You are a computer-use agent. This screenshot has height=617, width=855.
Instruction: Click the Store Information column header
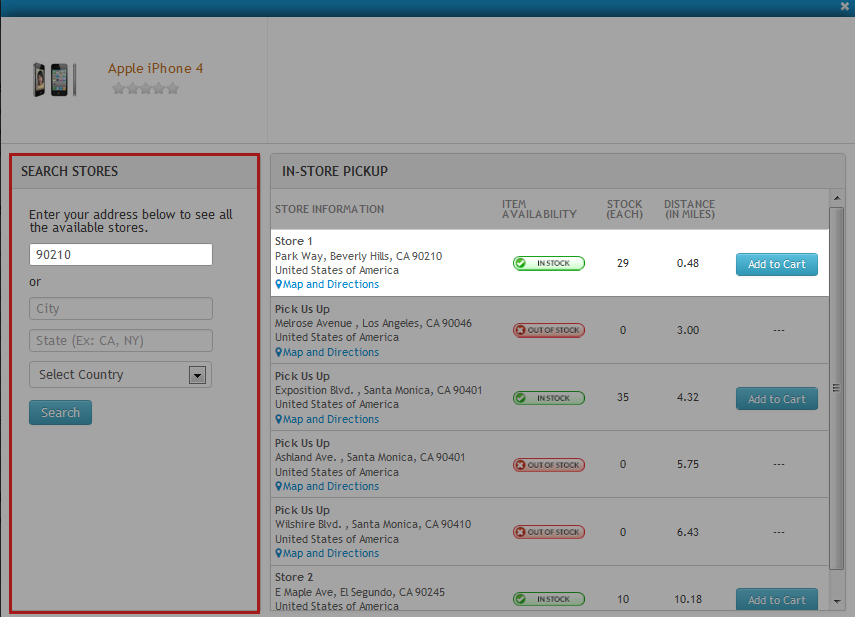(x=329, y=209)
